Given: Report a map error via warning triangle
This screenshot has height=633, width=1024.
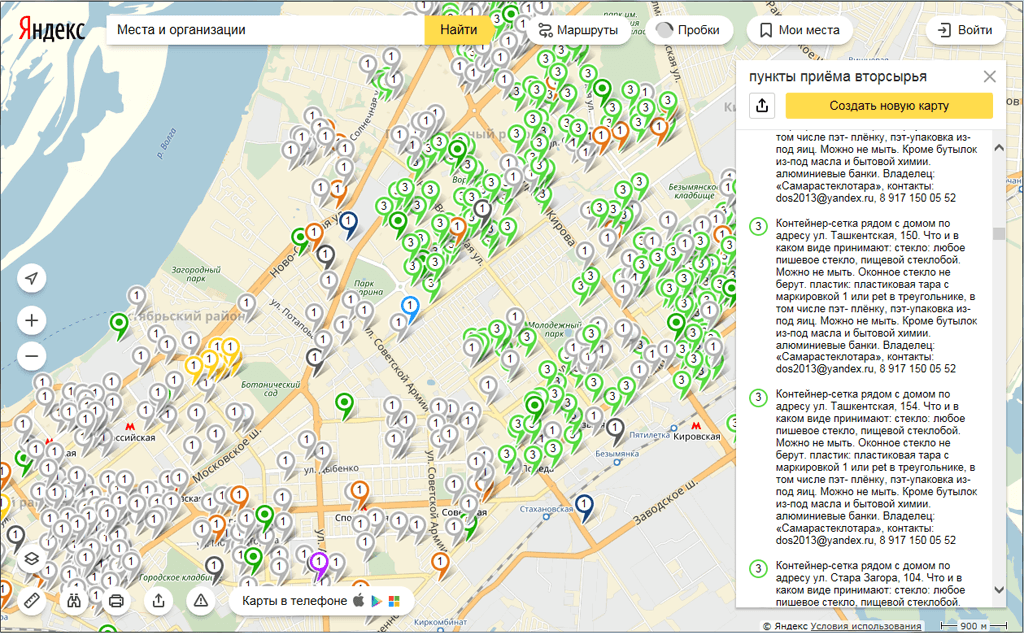Looking at the screenshot, I should click(201, 601).
